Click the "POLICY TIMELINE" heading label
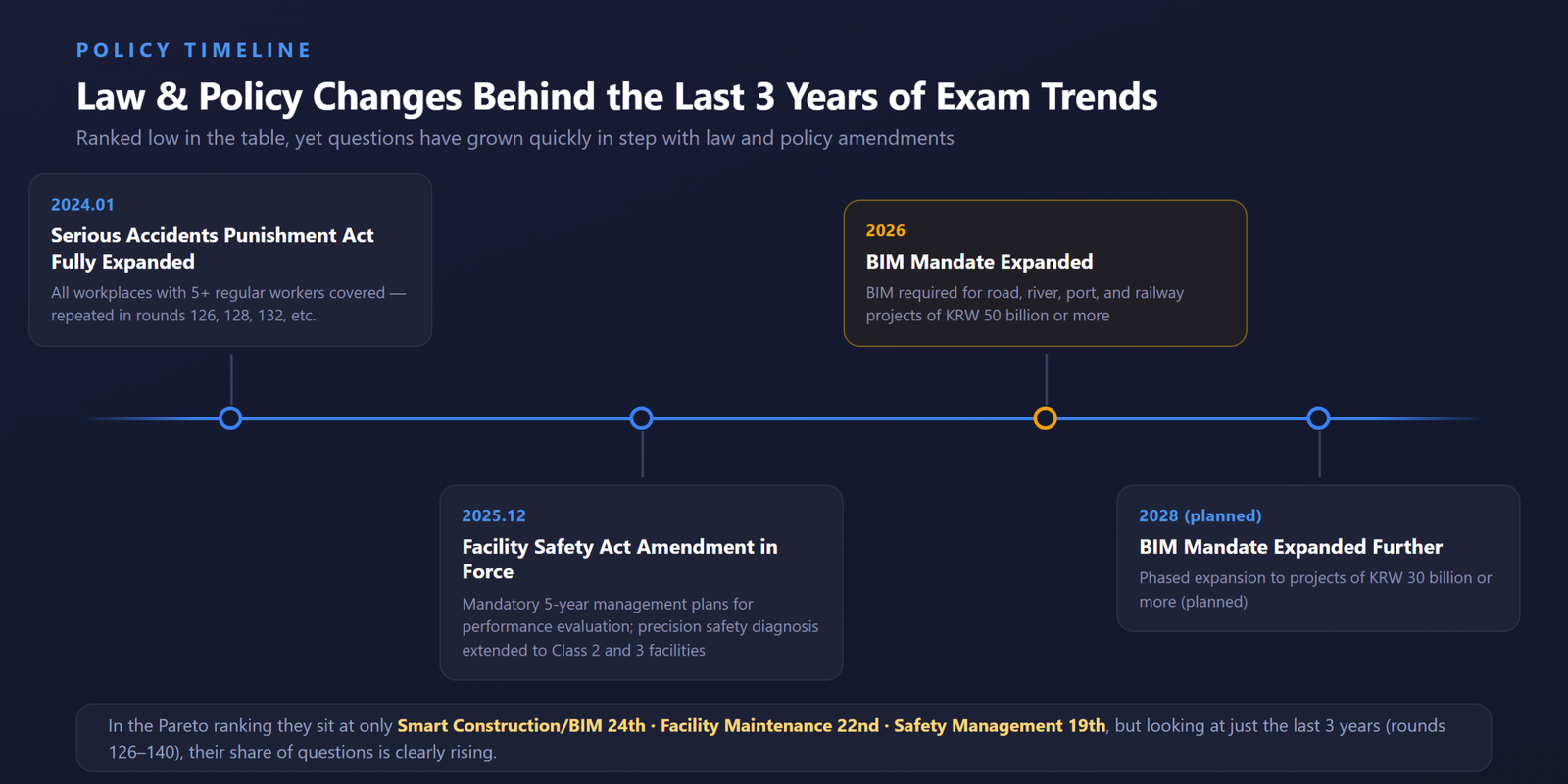Viewport: 1568px width, 784px height. (x=194, y=50)
